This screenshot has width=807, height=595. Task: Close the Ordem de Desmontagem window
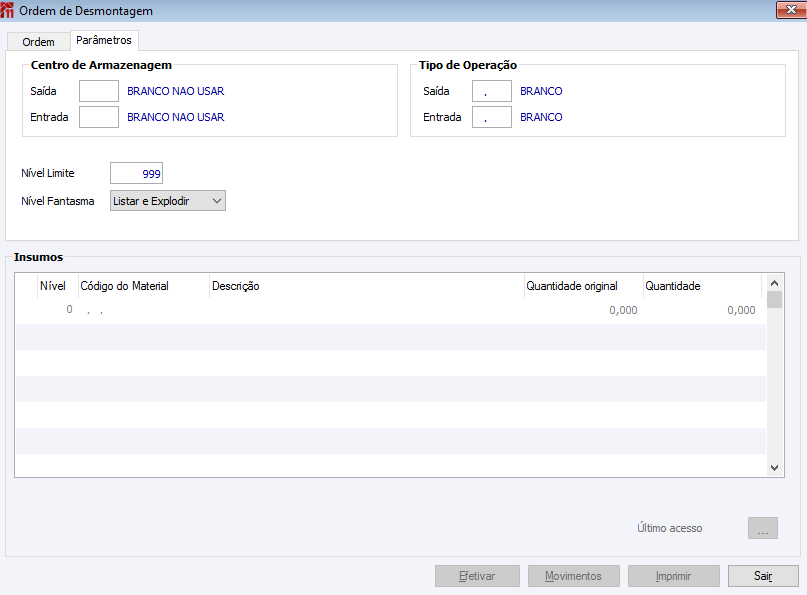(x=791, y=10)
